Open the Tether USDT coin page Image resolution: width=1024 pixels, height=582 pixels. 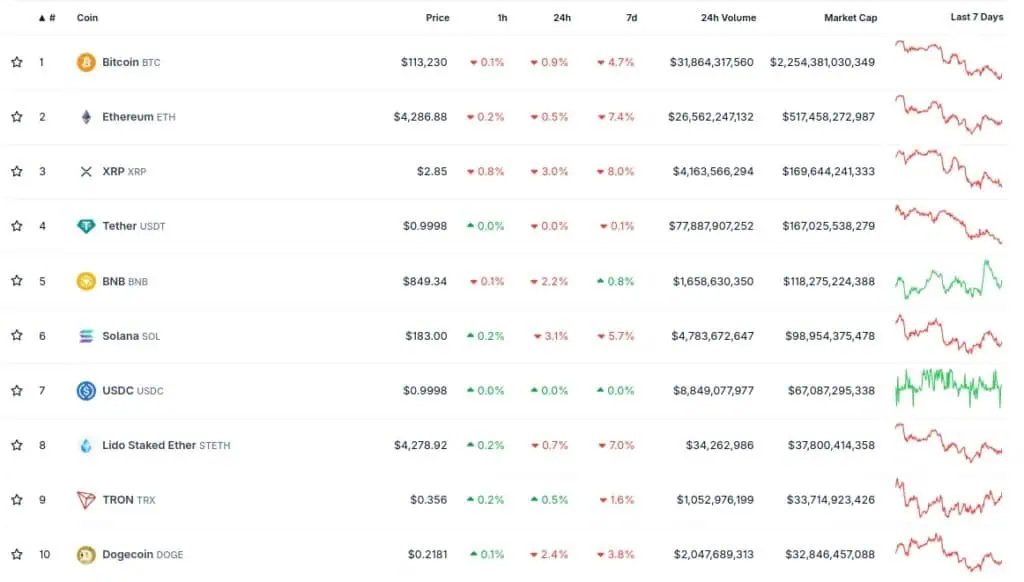[x=134, y=226]
